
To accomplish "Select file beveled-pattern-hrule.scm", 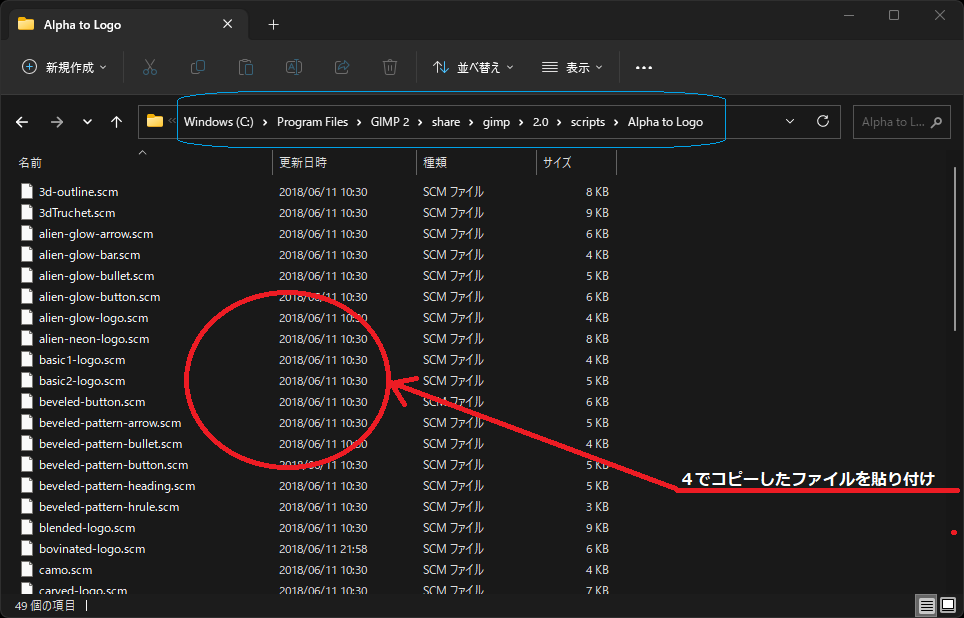I will click(109, 507).
